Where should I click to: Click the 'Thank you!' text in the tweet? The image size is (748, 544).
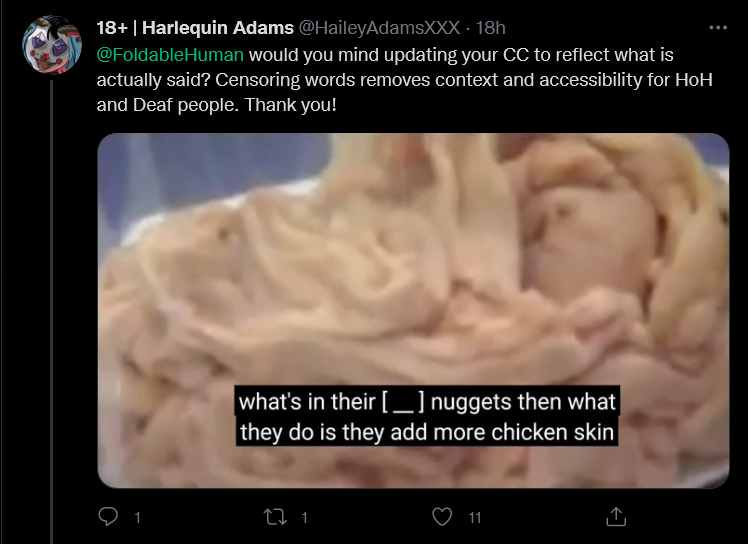(x=291, y=105)
